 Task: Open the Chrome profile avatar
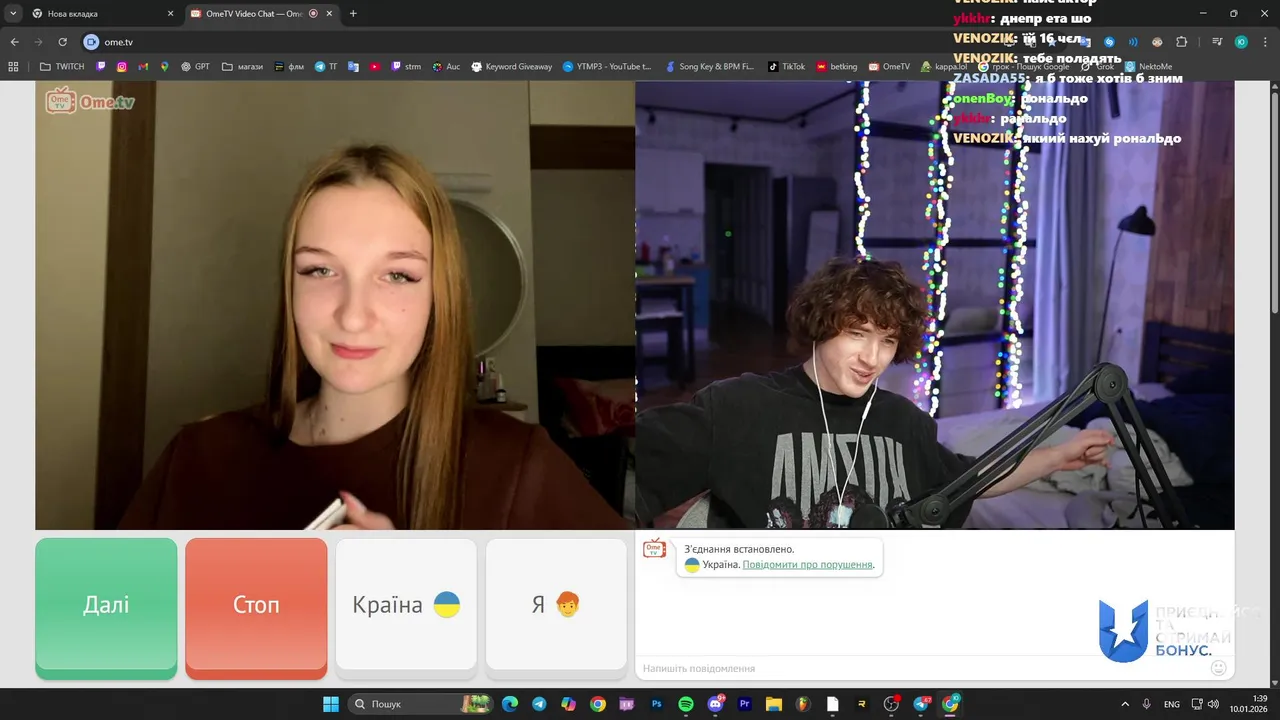(1241, 42)
